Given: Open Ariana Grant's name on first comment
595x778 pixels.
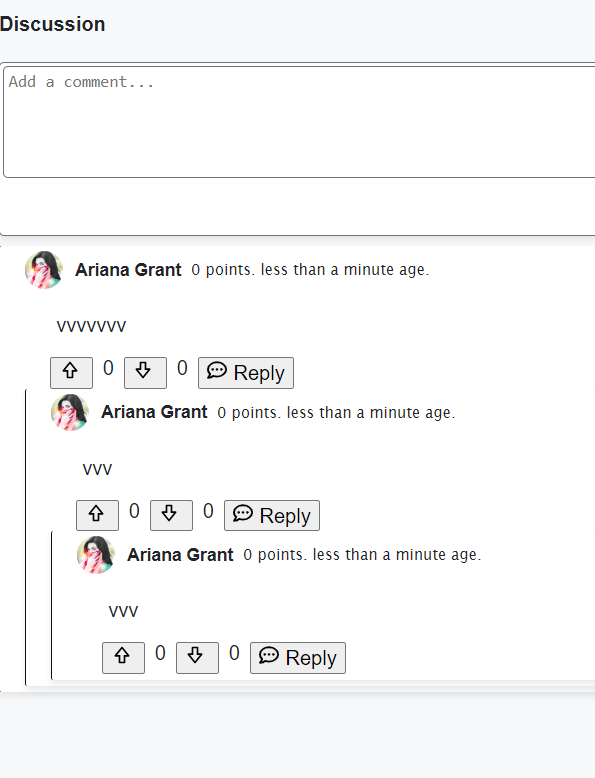Looking at the screenshot, I should [128, 270].
